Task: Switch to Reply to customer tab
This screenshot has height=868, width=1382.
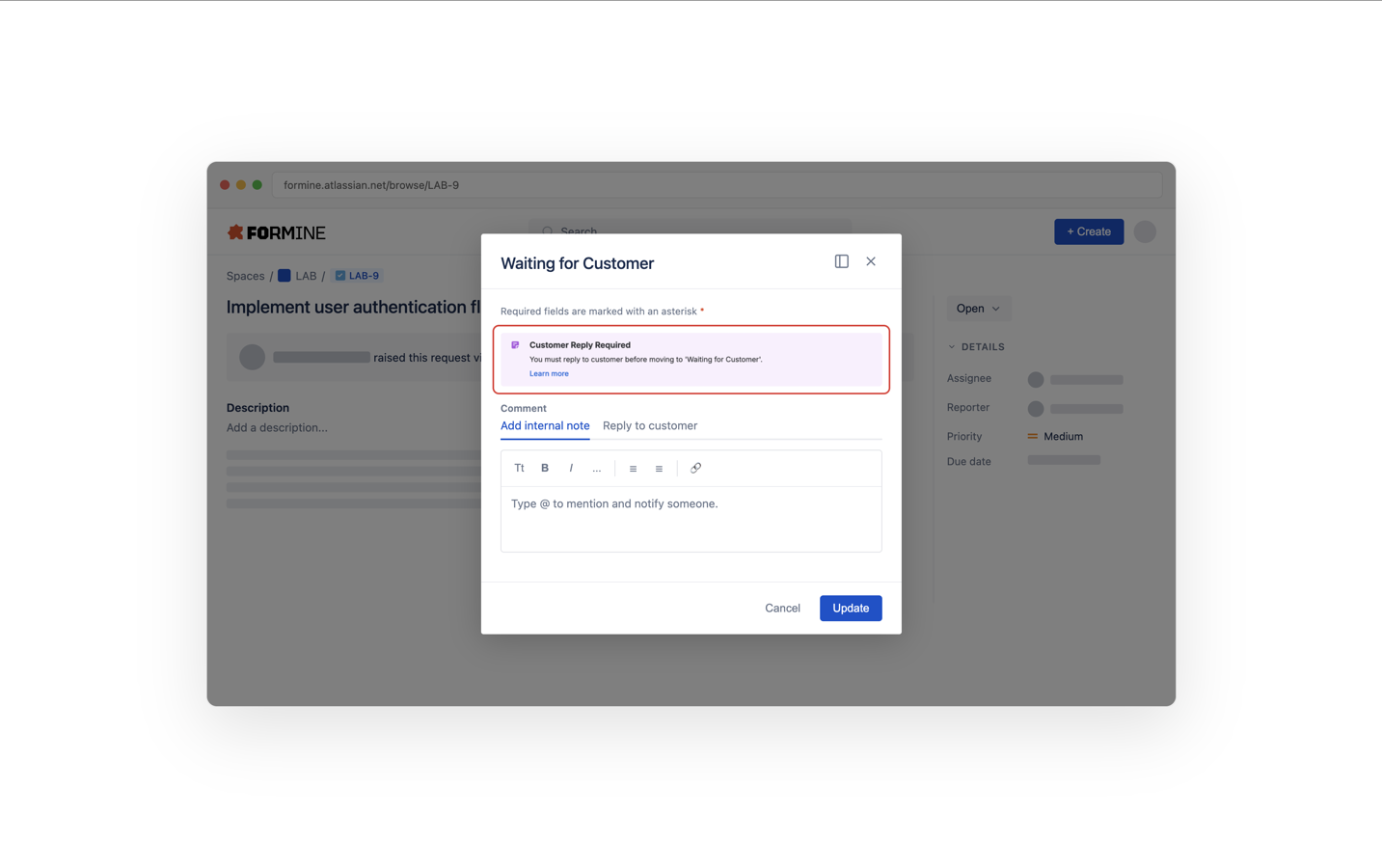Action: pos(650,425)
